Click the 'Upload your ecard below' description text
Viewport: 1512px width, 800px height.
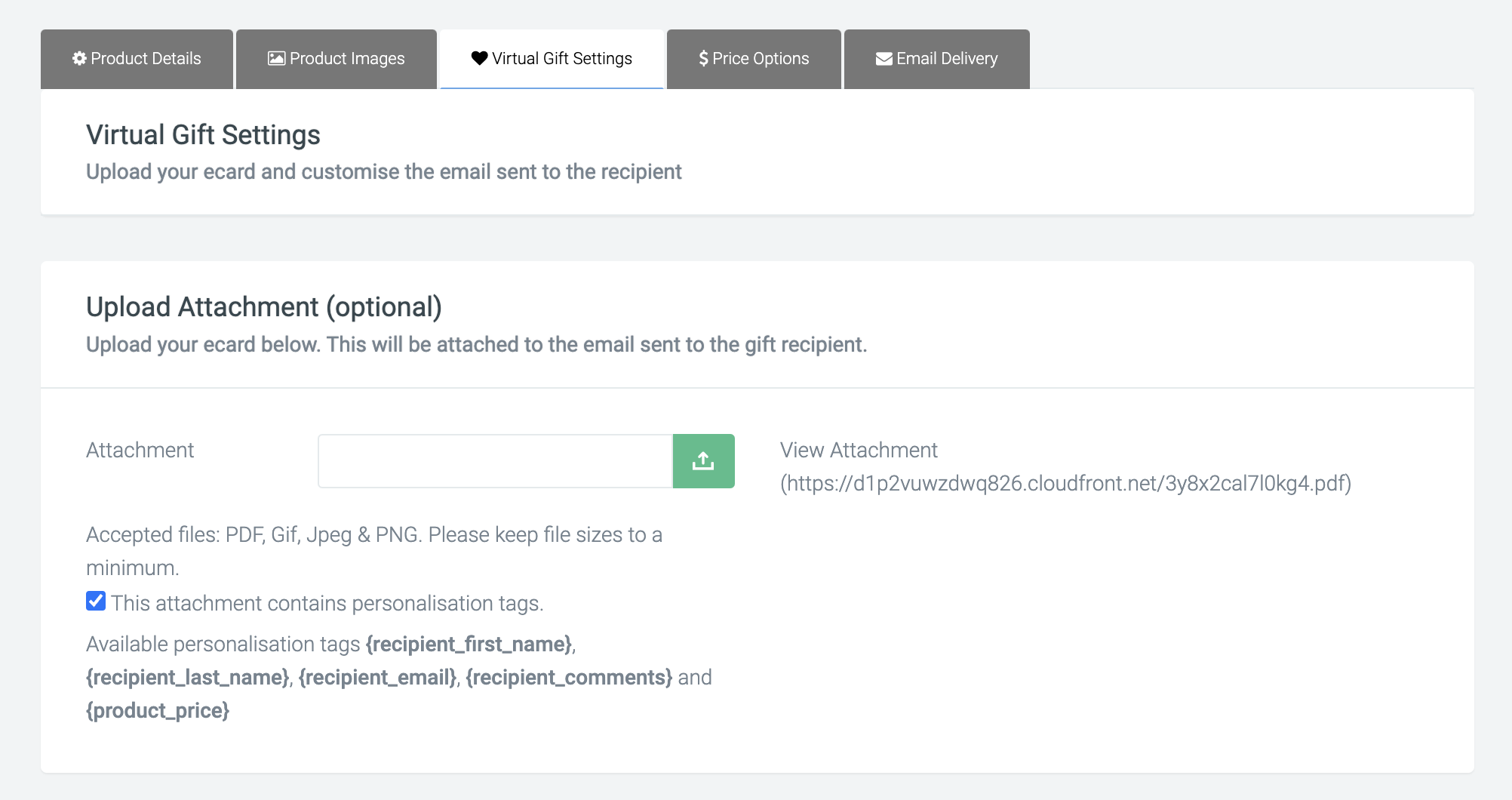pyautogui.click(x=477, y=344)
